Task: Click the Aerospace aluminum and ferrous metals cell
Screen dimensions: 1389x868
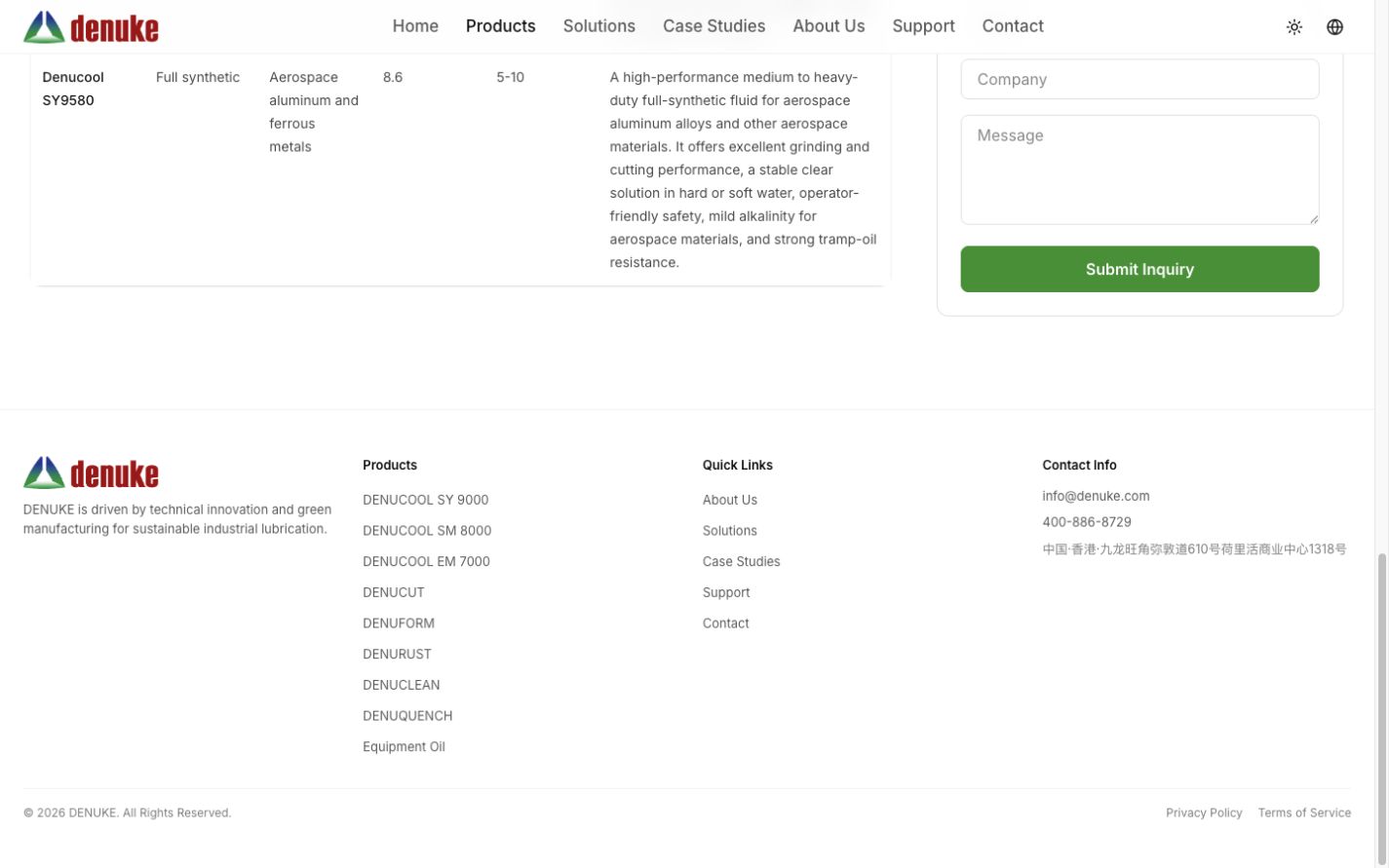Action: click(x=314, y=112)
